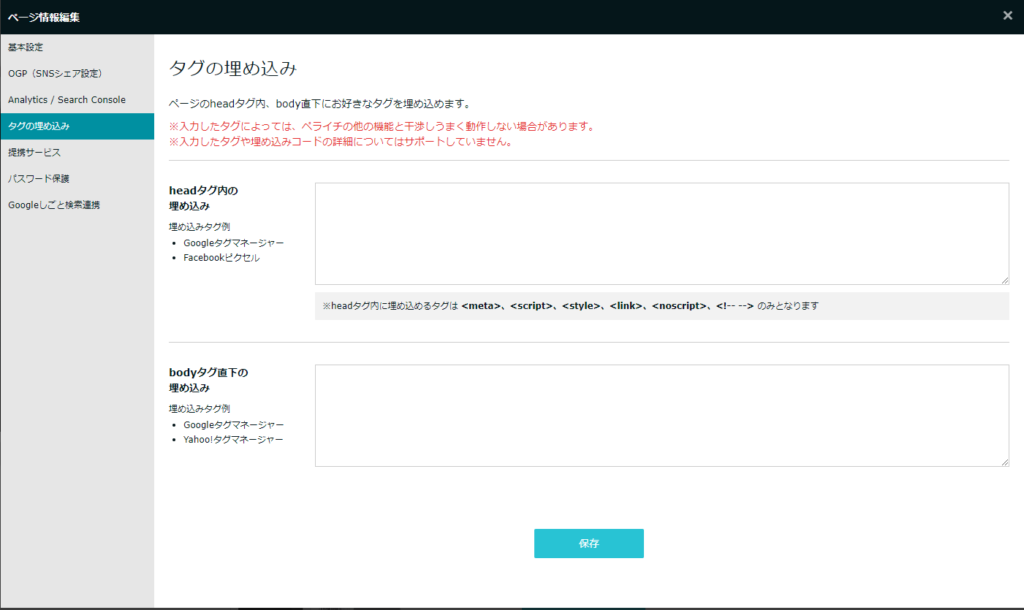Viewport: 1024px width, 610px height.
Task: Open the 提携サービス settings
Action: tap(35, 152)
